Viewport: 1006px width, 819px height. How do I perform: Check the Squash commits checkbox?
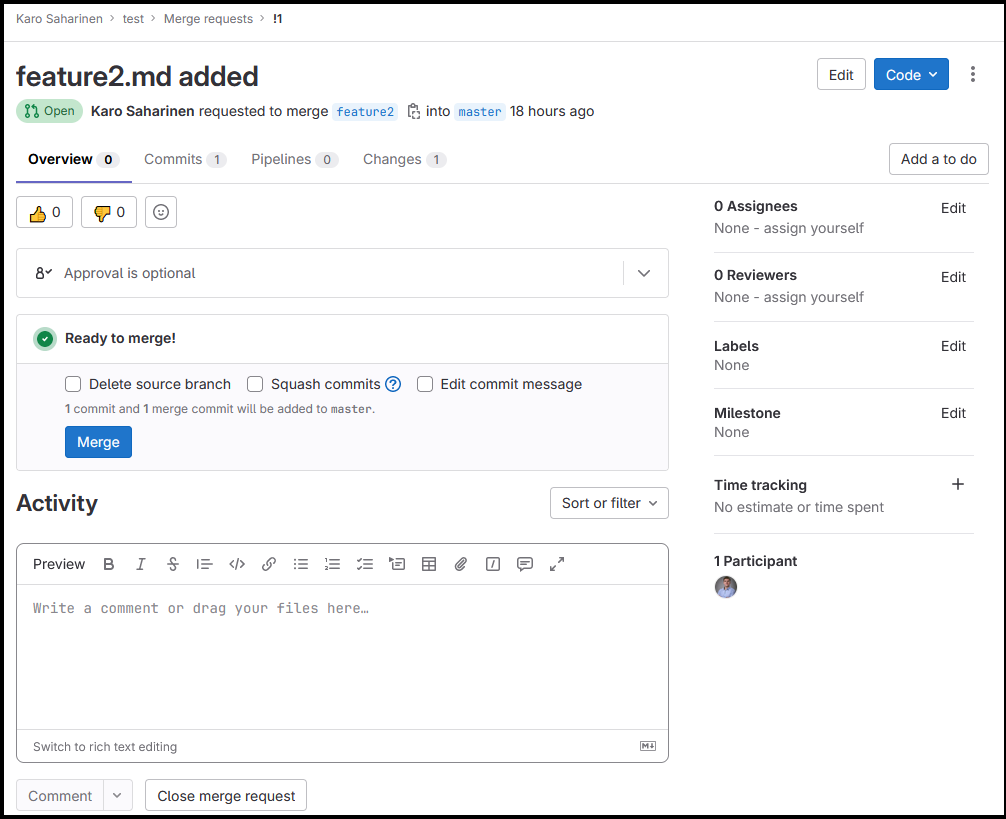click(255, 384)
